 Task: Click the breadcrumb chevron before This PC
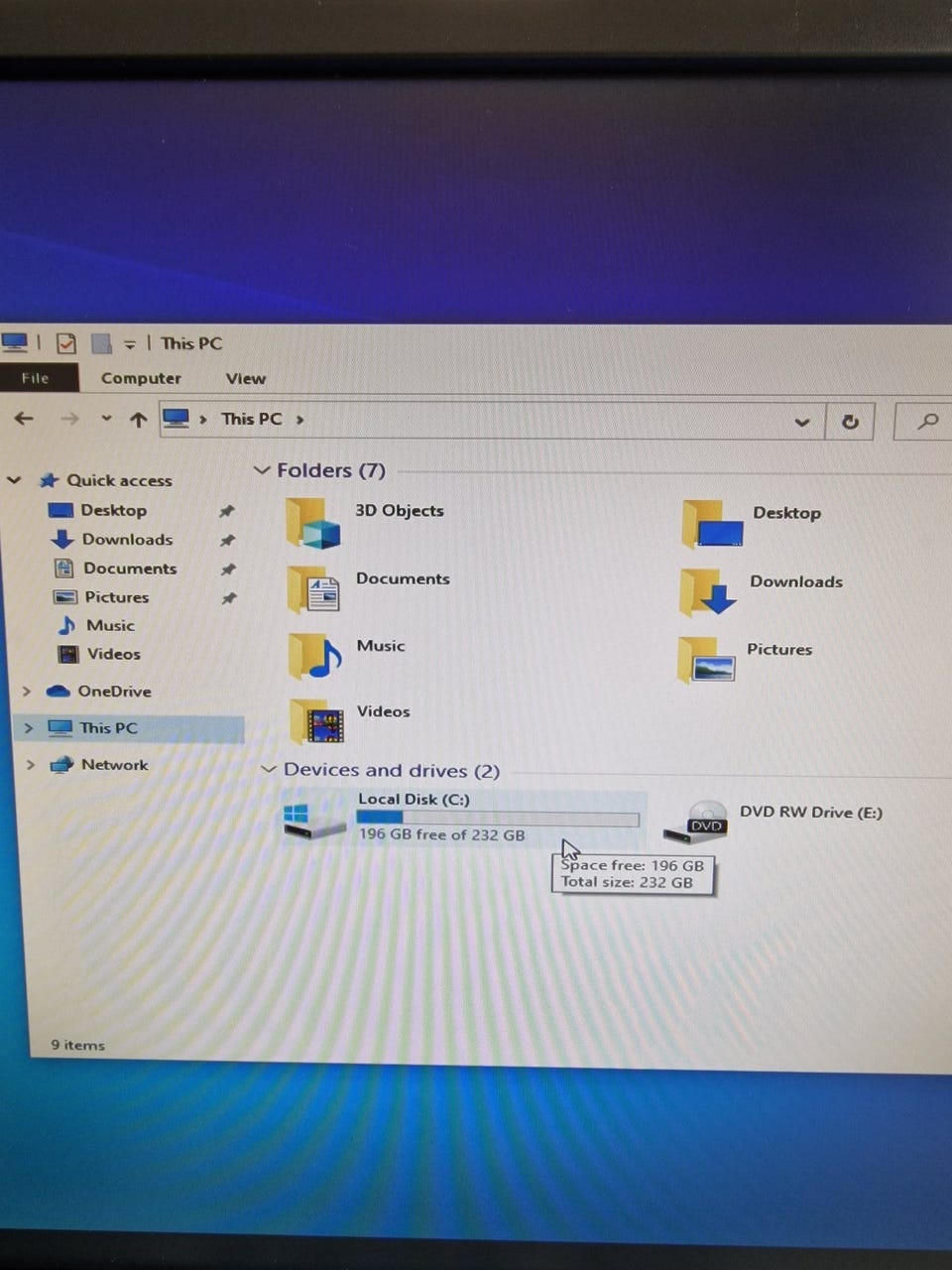tap(202, 420)
